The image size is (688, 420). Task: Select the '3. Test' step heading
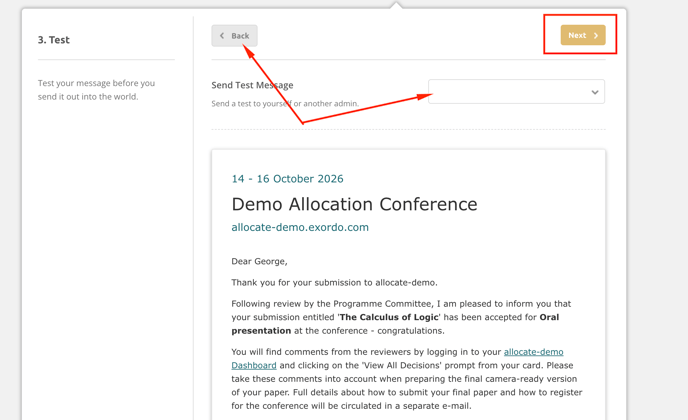[x=54, y=40]
